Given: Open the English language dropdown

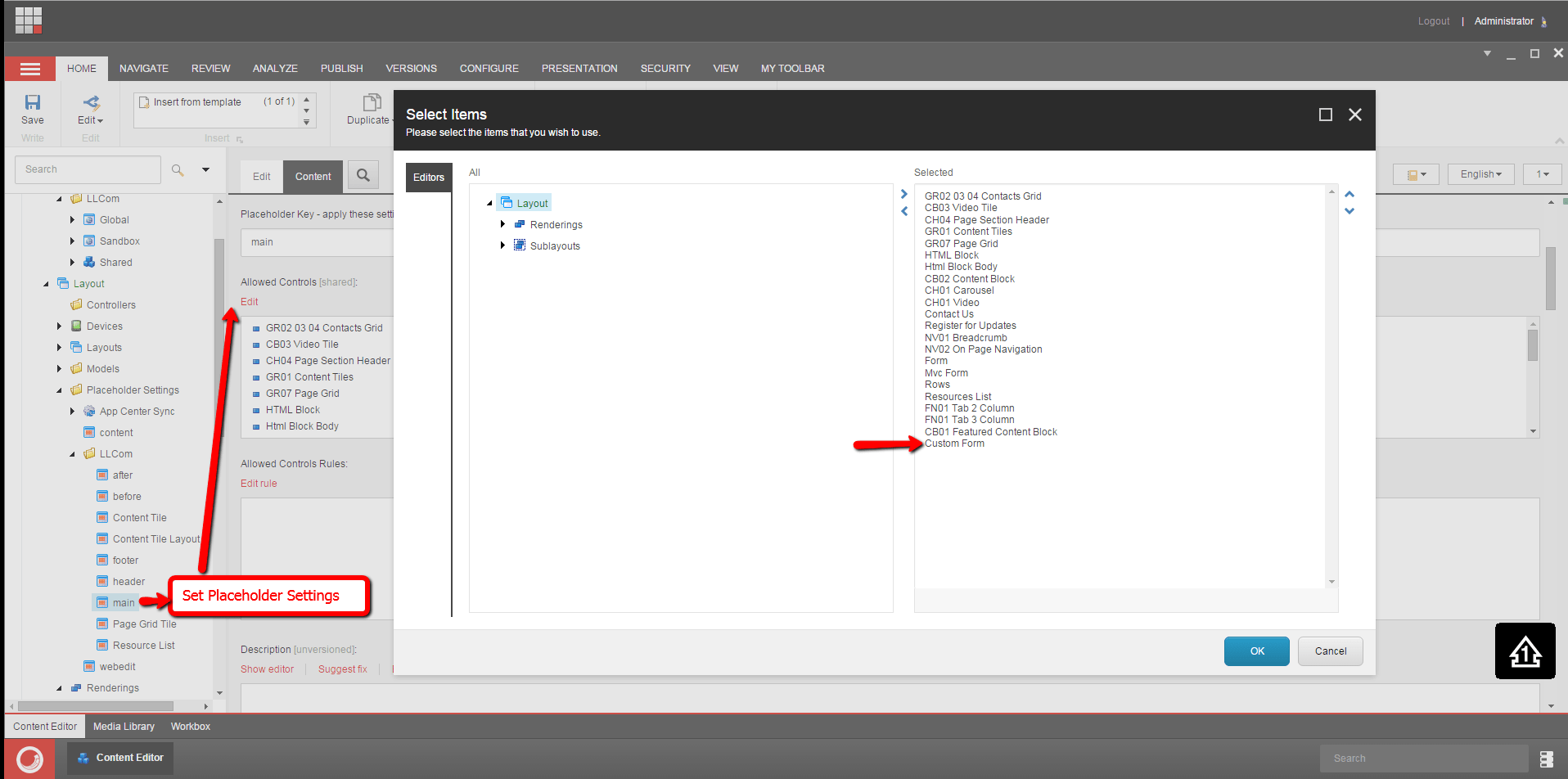Looking at the screenshot, I should point(1480,173).
